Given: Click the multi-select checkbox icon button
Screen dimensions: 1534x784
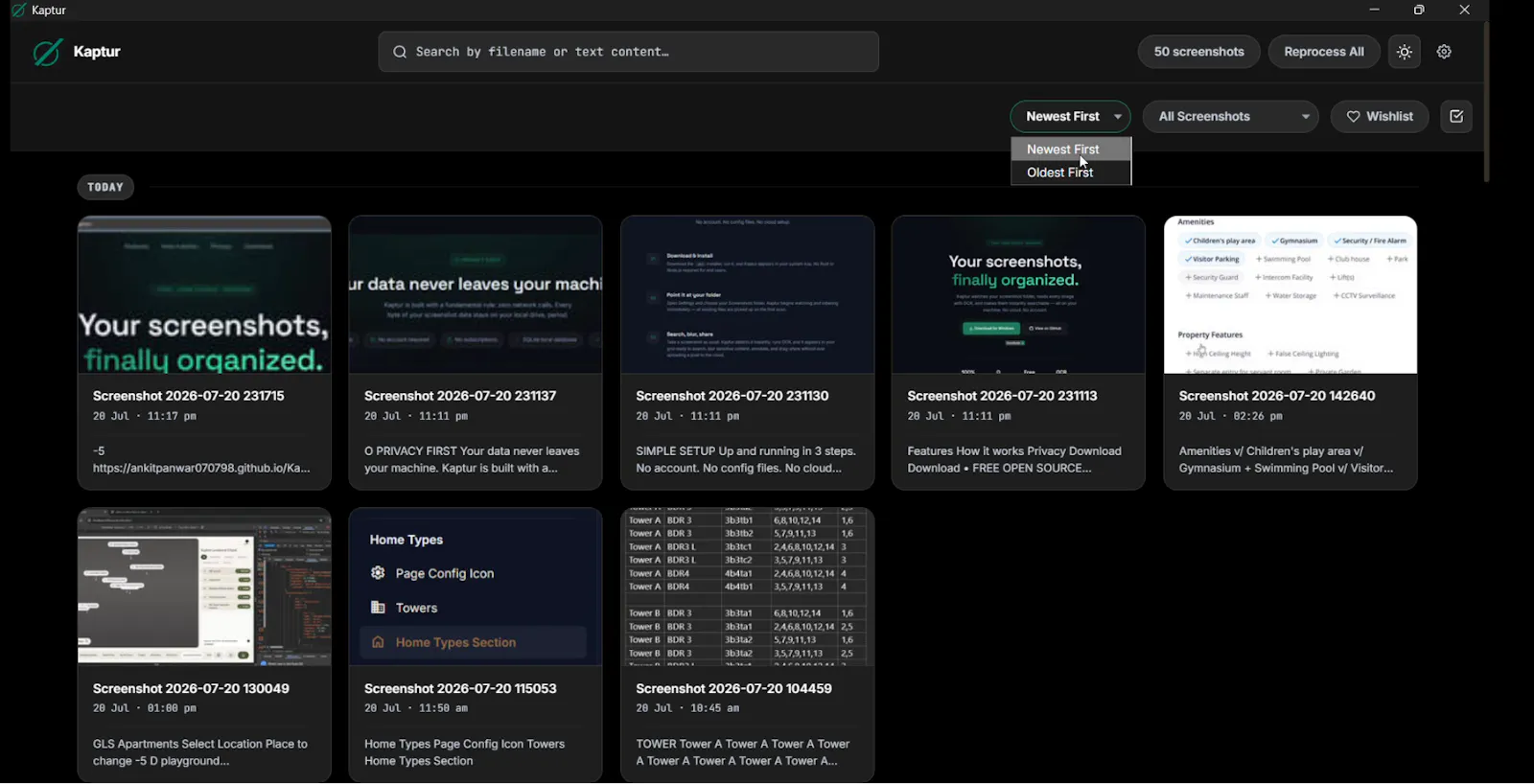Looking at the screenshot, I should (x=1456, y=117).
